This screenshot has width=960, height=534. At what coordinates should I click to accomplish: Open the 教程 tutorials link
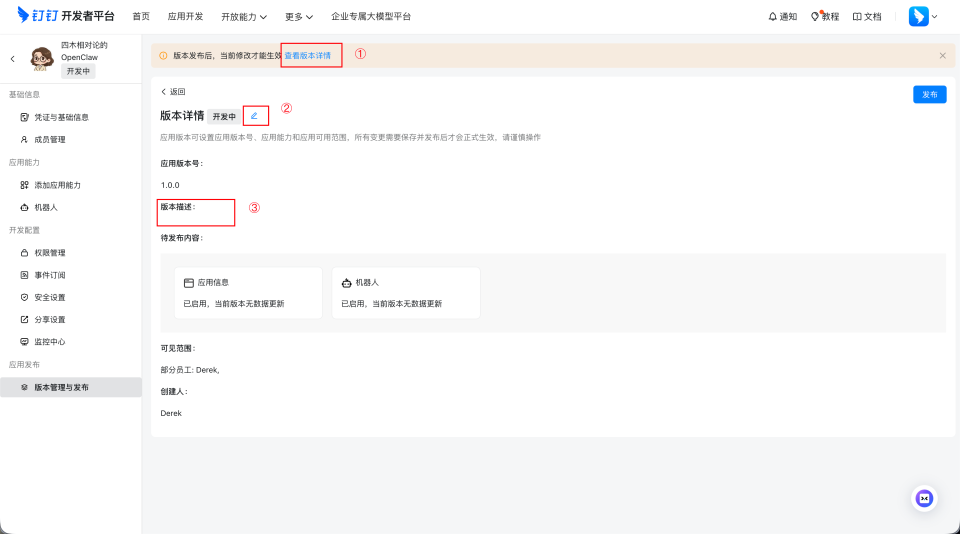click(x=825, y=17)
